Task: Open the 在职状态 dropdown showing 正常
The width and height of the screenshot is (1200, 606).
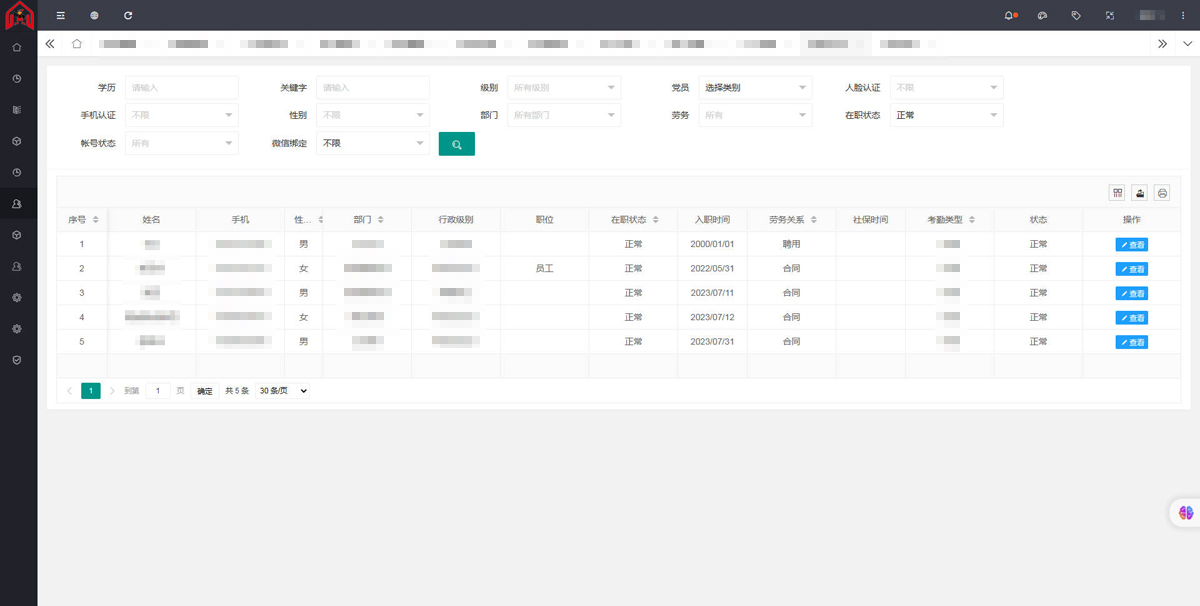Action: pyautogui.click(x=945, y=116)
